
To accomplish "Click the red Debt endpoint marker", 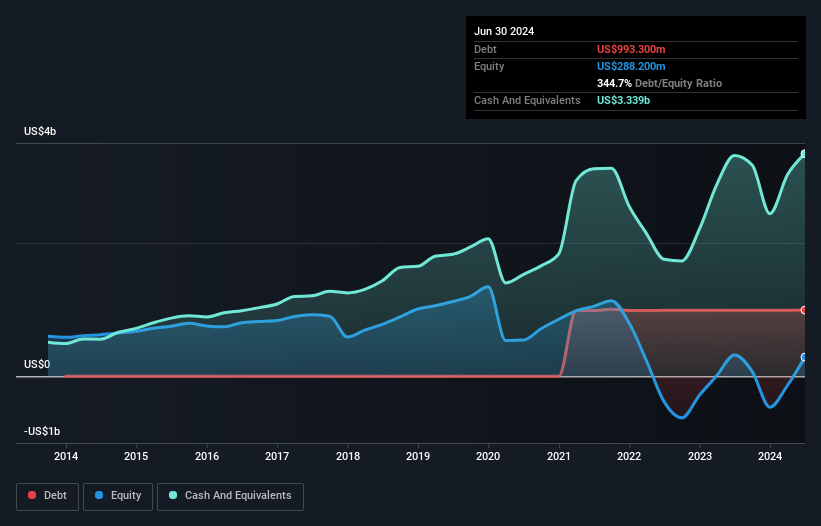I will tap(804, 310).
